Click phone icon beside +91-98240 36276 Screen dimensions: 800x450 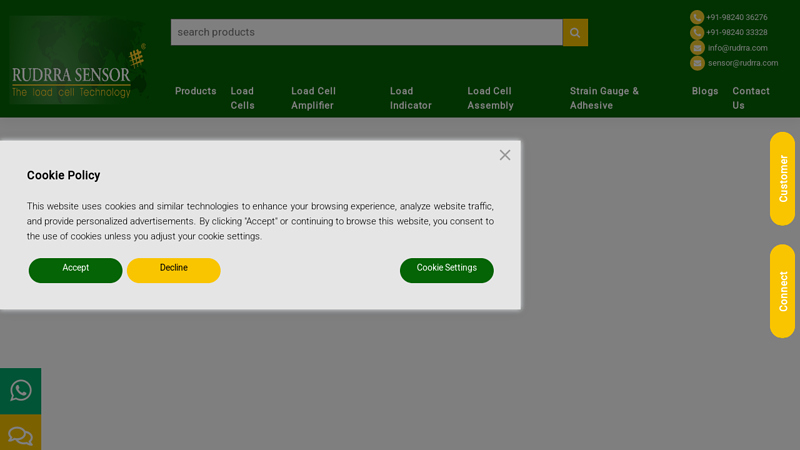point(697,17)
